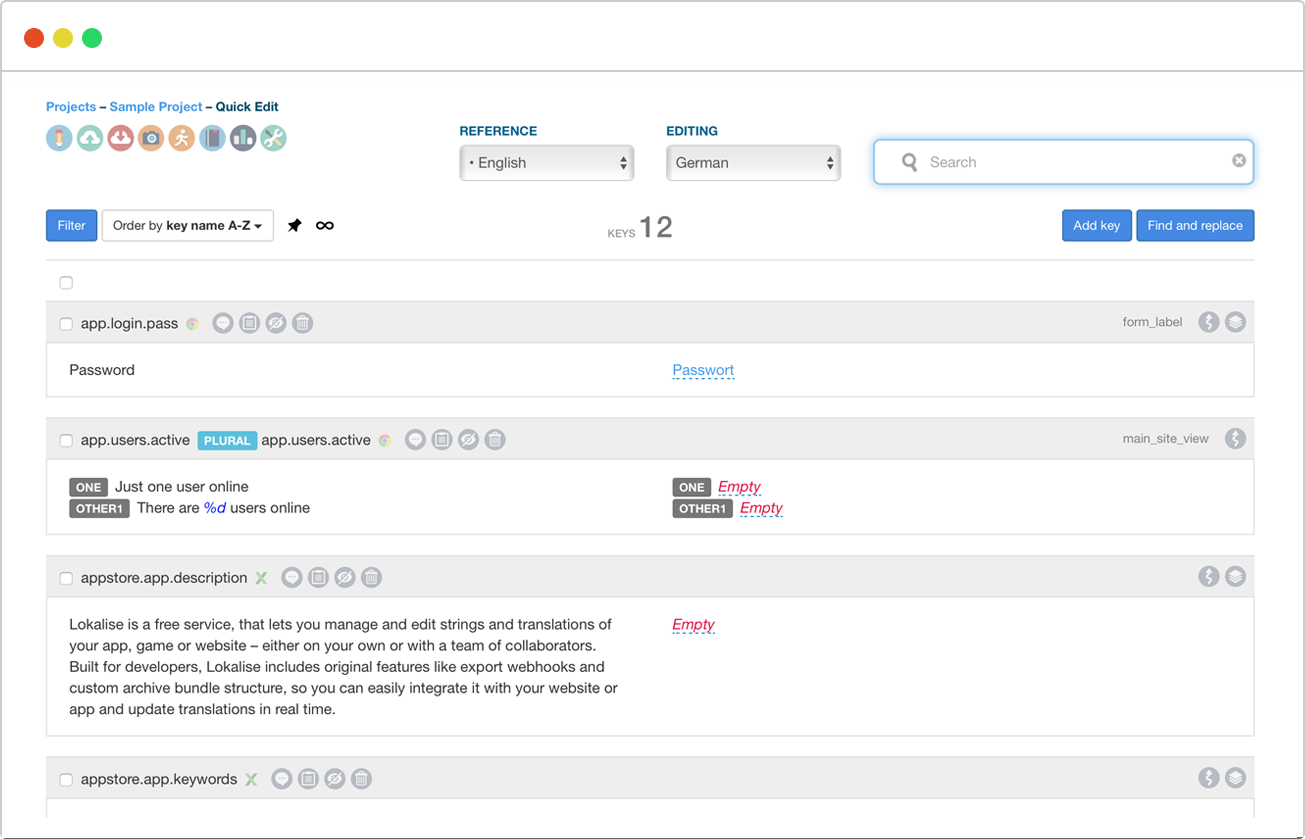
Task: Open Find and replace
Action: click(1195, 226)
